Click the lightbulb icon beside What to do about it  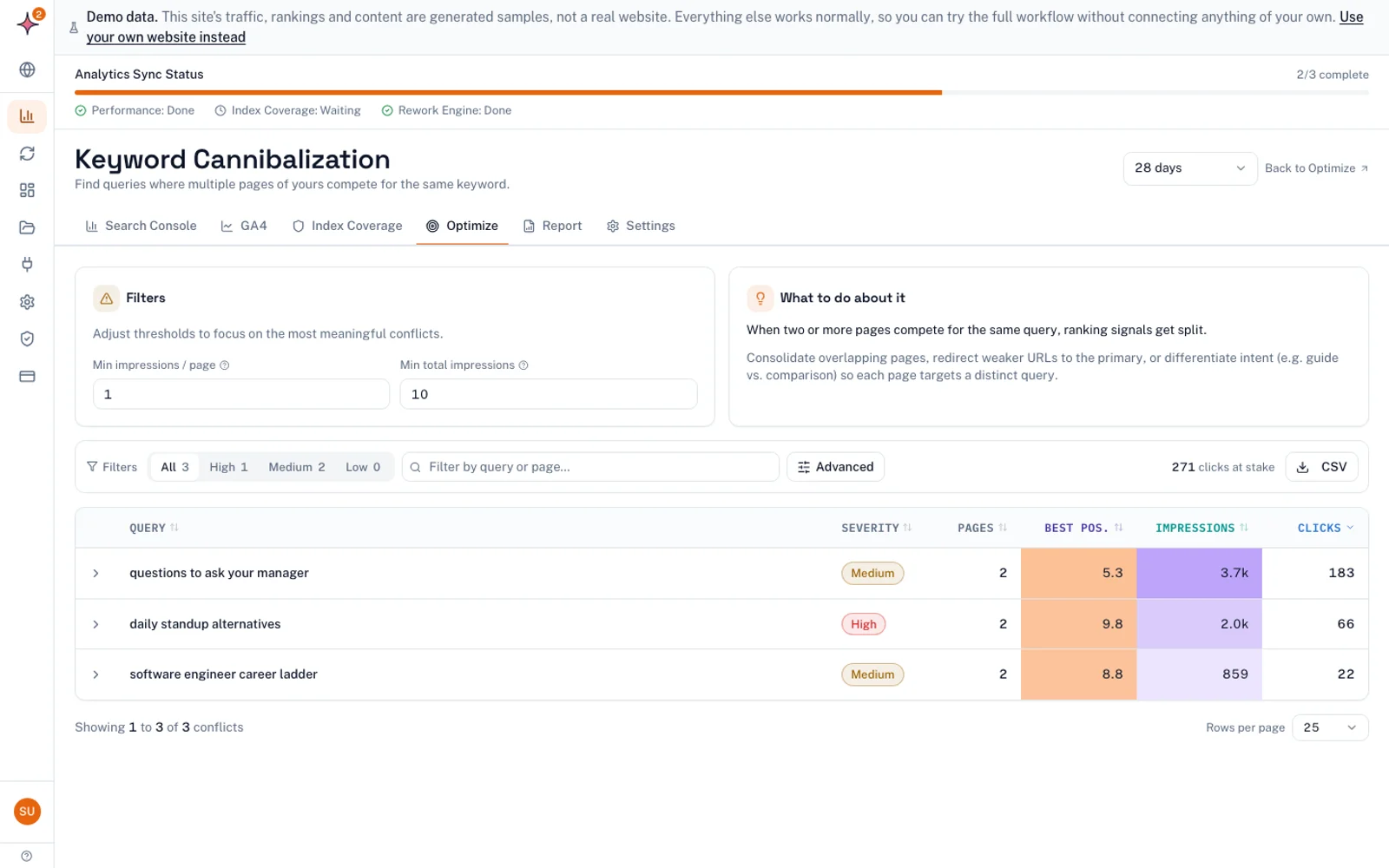click(x=760, y=298)
